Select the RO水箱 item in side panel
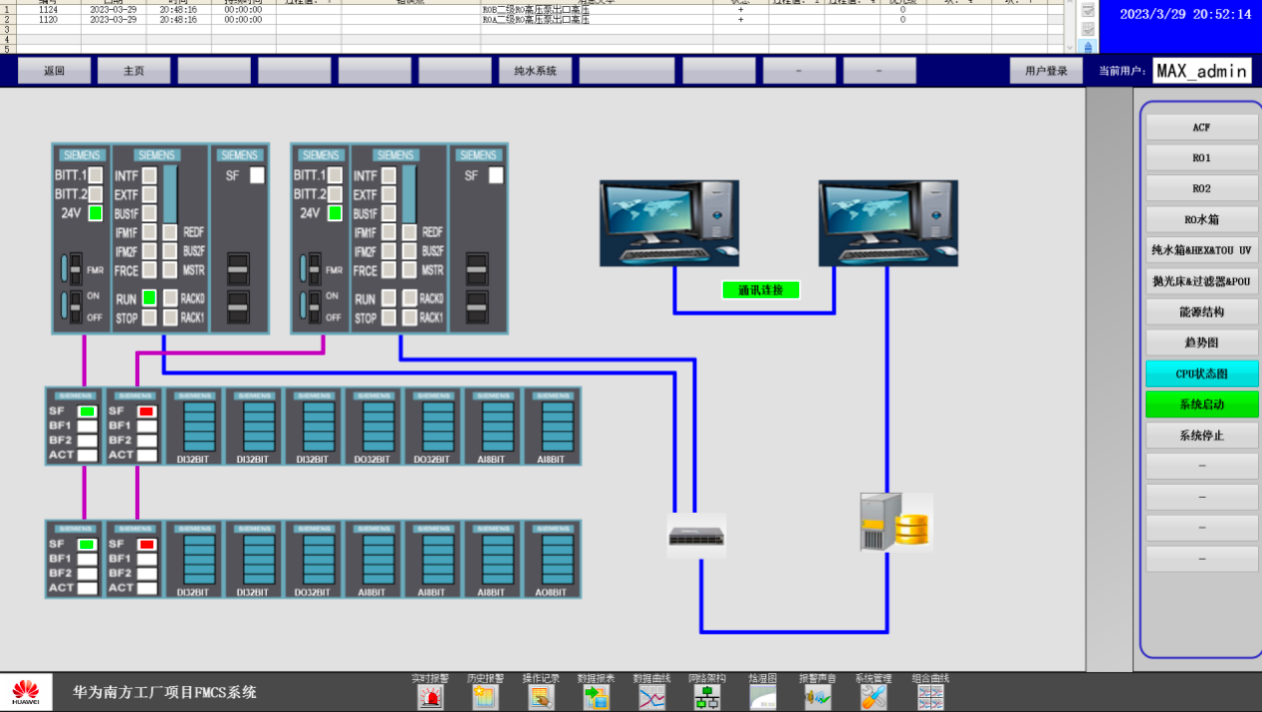The width and height of the screenshot is (1262, 712). 1202,220
